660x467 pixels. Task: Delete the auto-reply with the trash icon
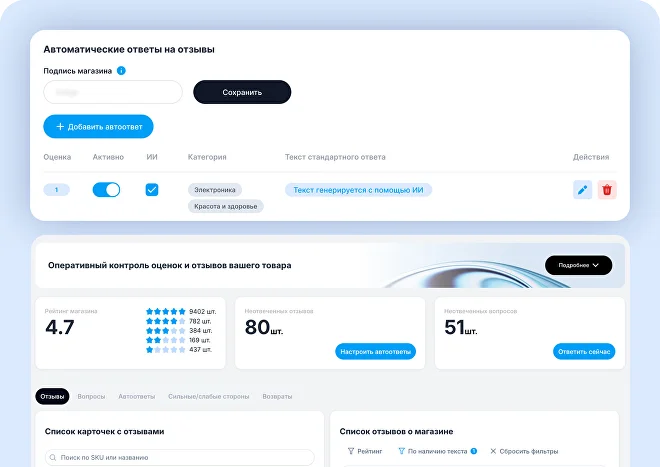click(607, 190)
